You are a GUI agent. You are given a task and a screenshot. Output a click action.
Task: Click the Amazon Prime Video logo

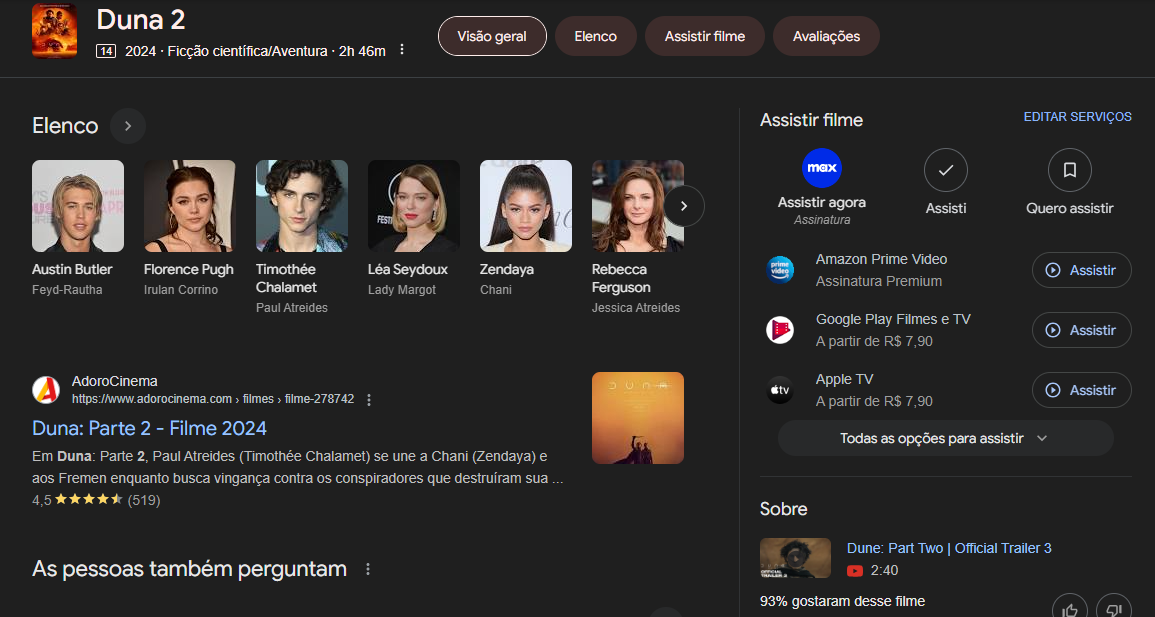pyautogui.click(x=780, y=270)
